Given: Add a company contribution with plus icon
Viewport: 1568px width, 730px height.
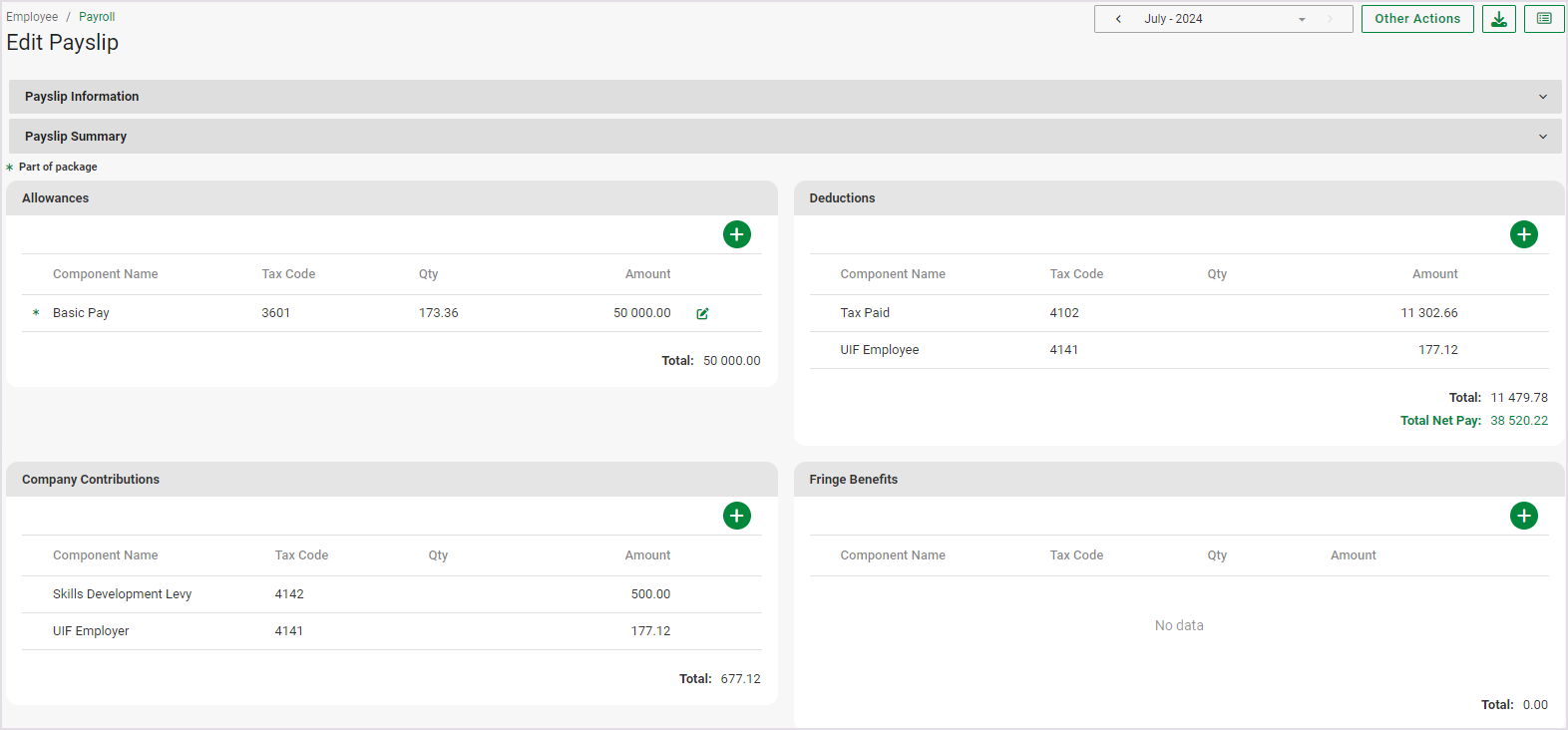Looking at the screenshot, I should [x=736, y=516].
